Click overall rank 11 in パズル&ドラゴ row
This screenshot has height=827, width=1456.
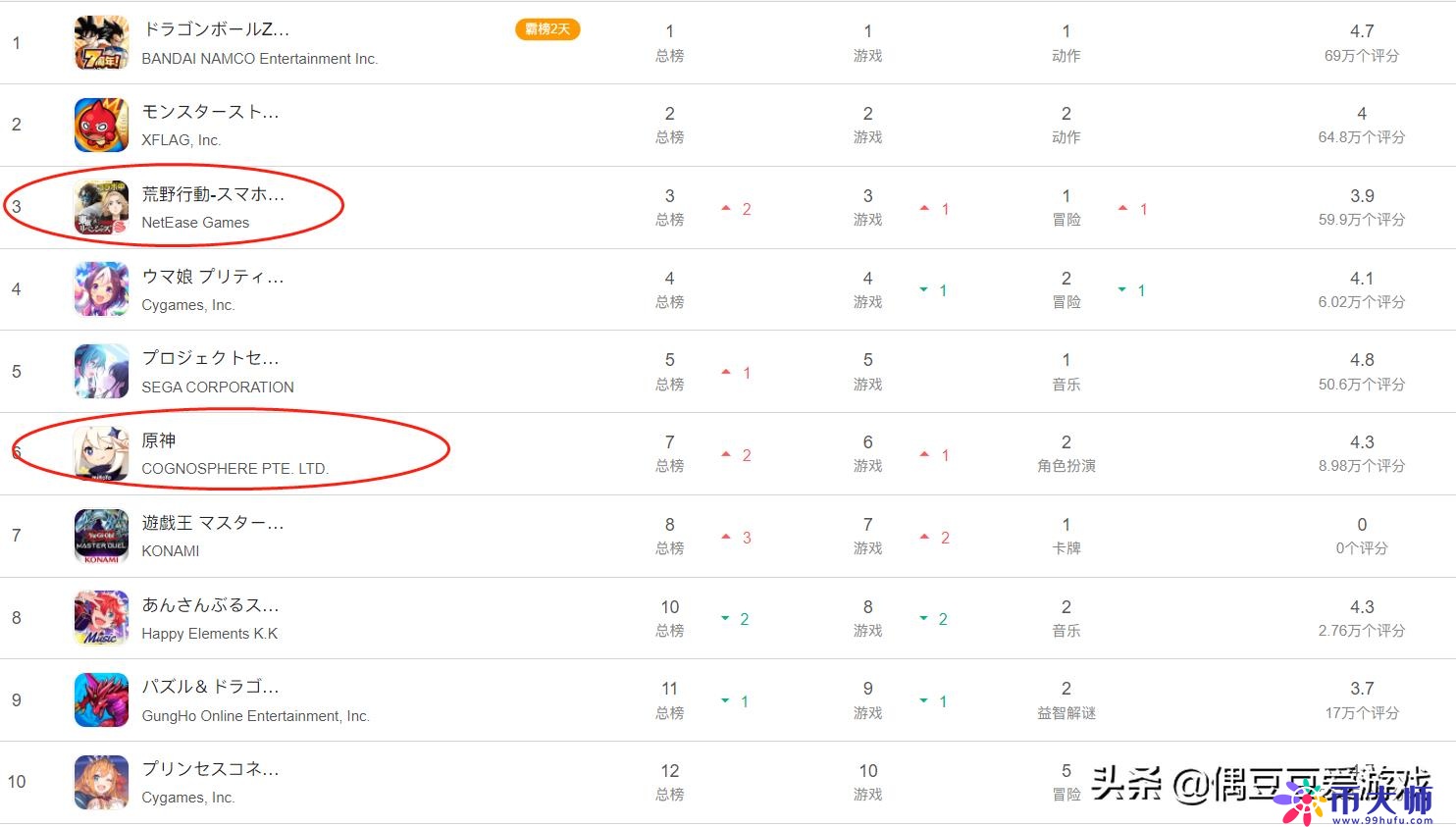pyautogui.click(x=670, y=689)
